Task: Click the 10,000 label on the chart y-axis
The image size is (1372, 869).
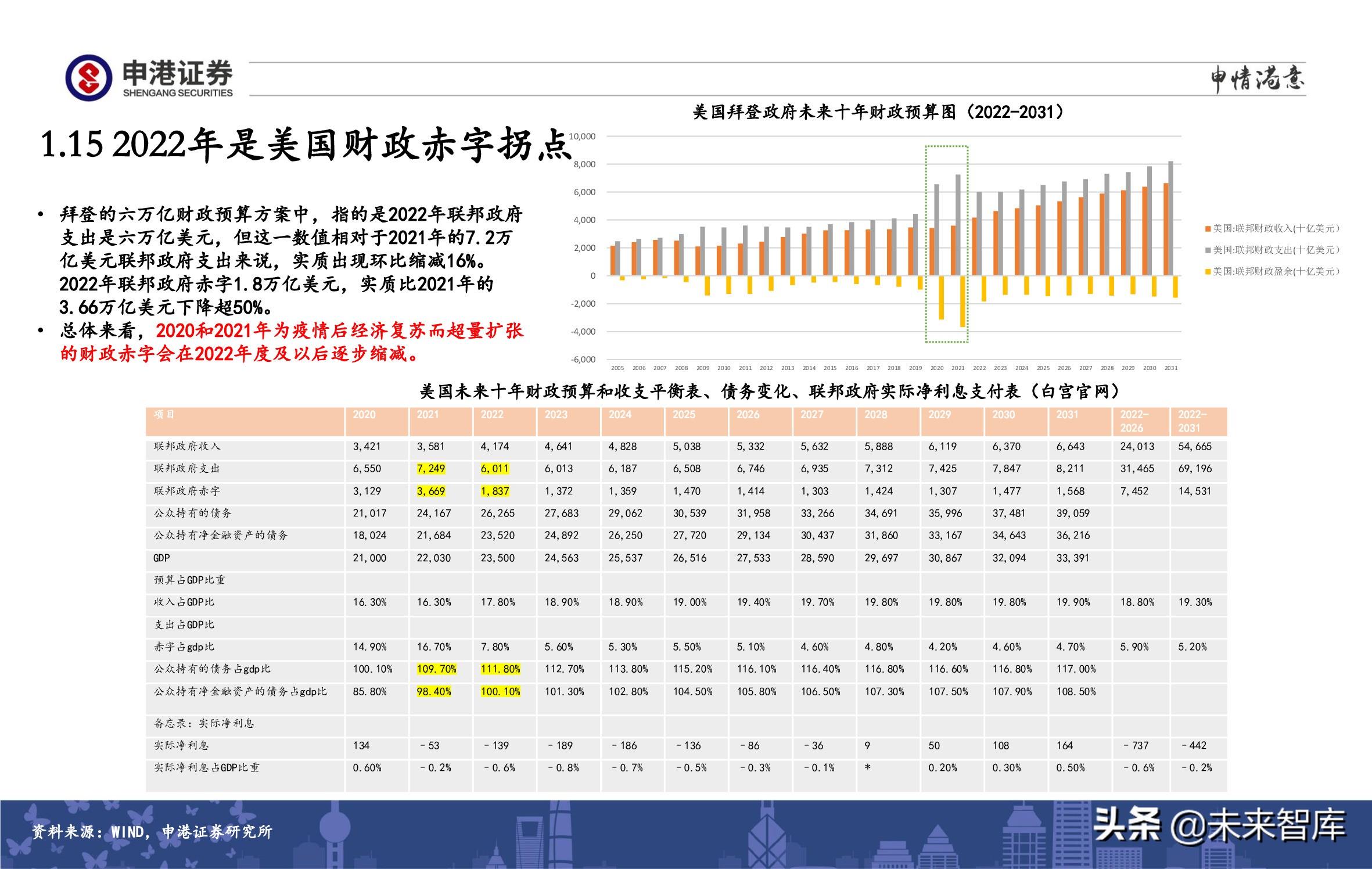Action: (582, 137)
